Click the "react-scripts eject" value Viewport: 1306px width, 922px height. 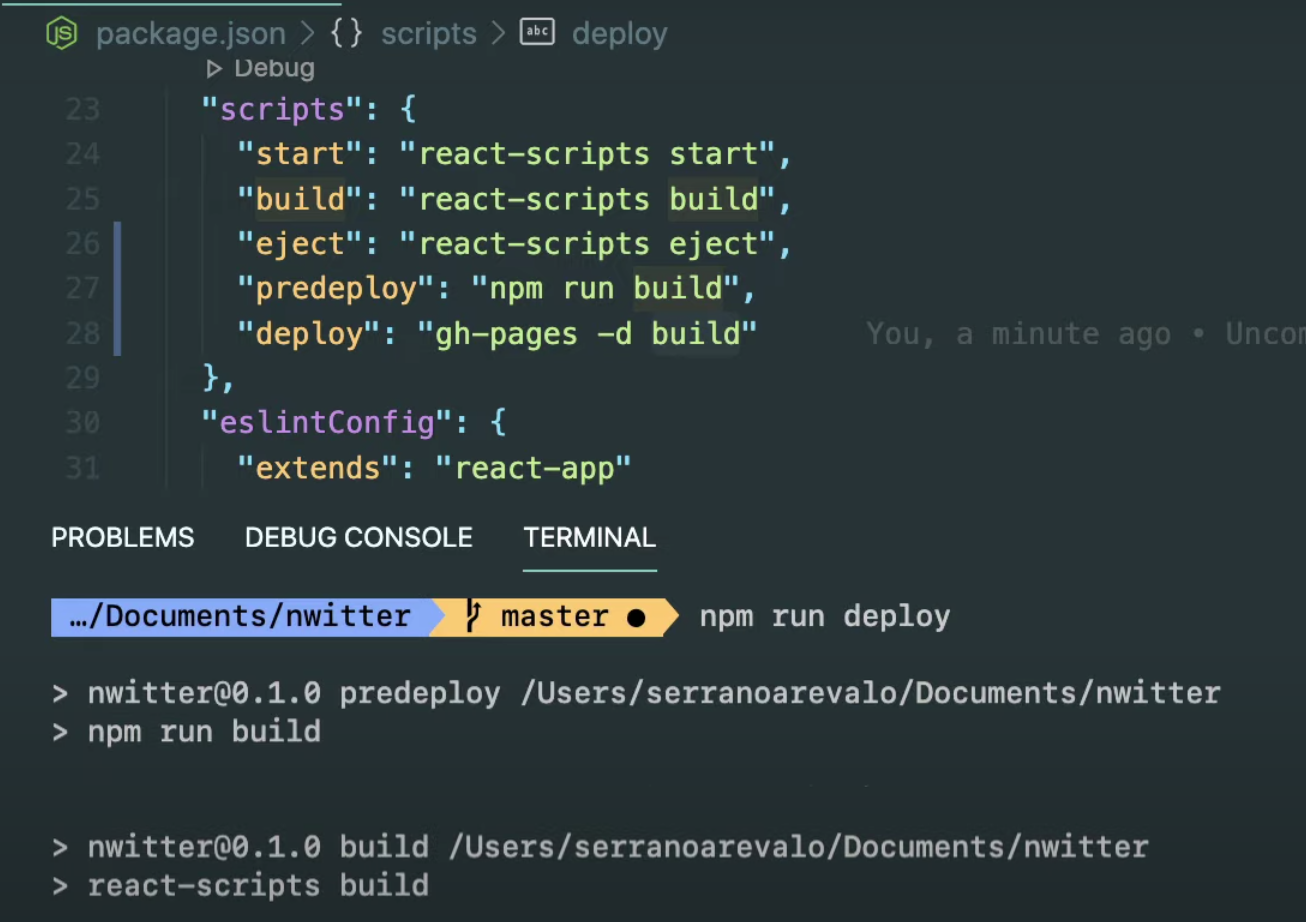[587, 243]
